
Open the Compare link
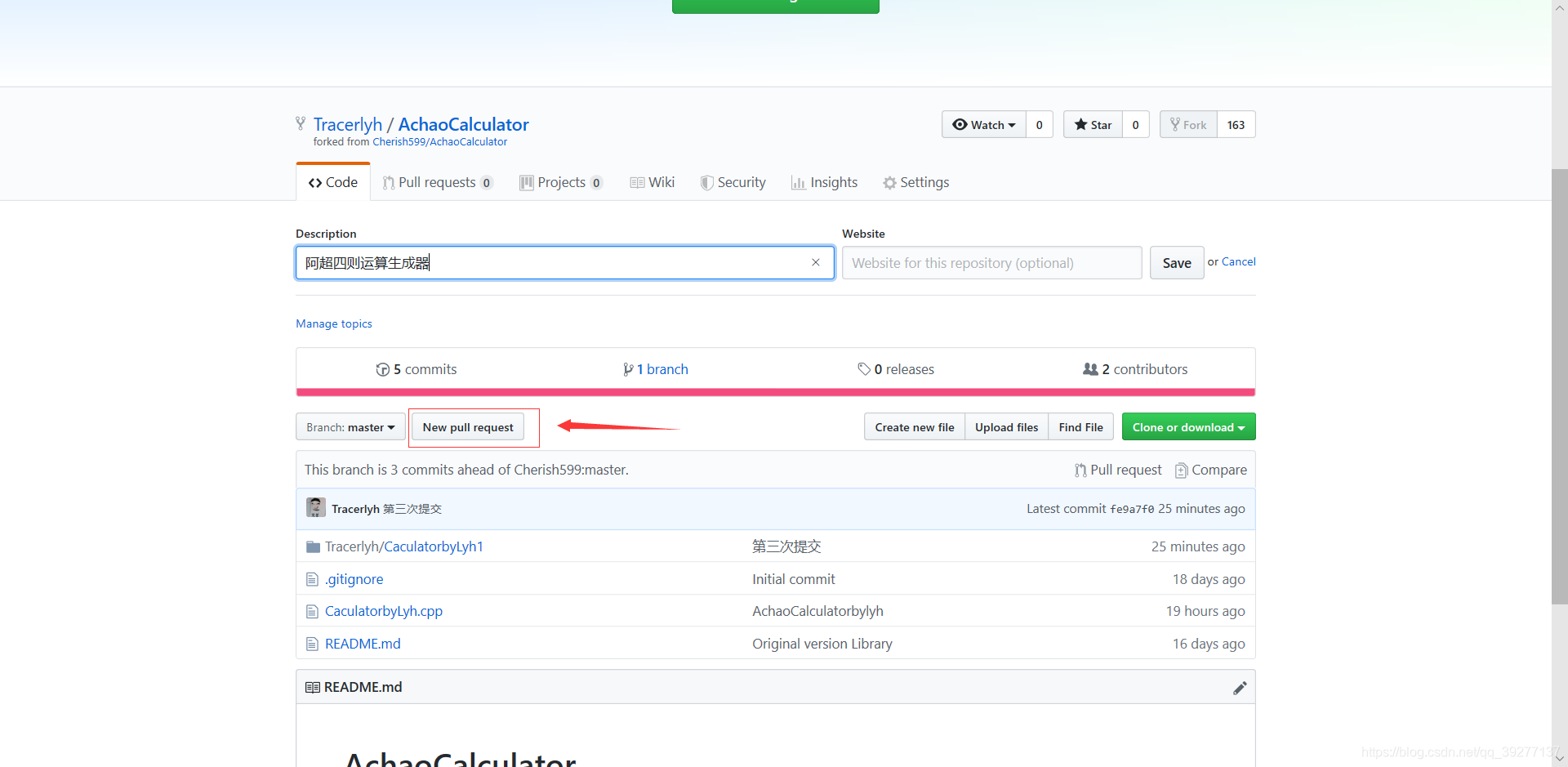pos(1211,470)
